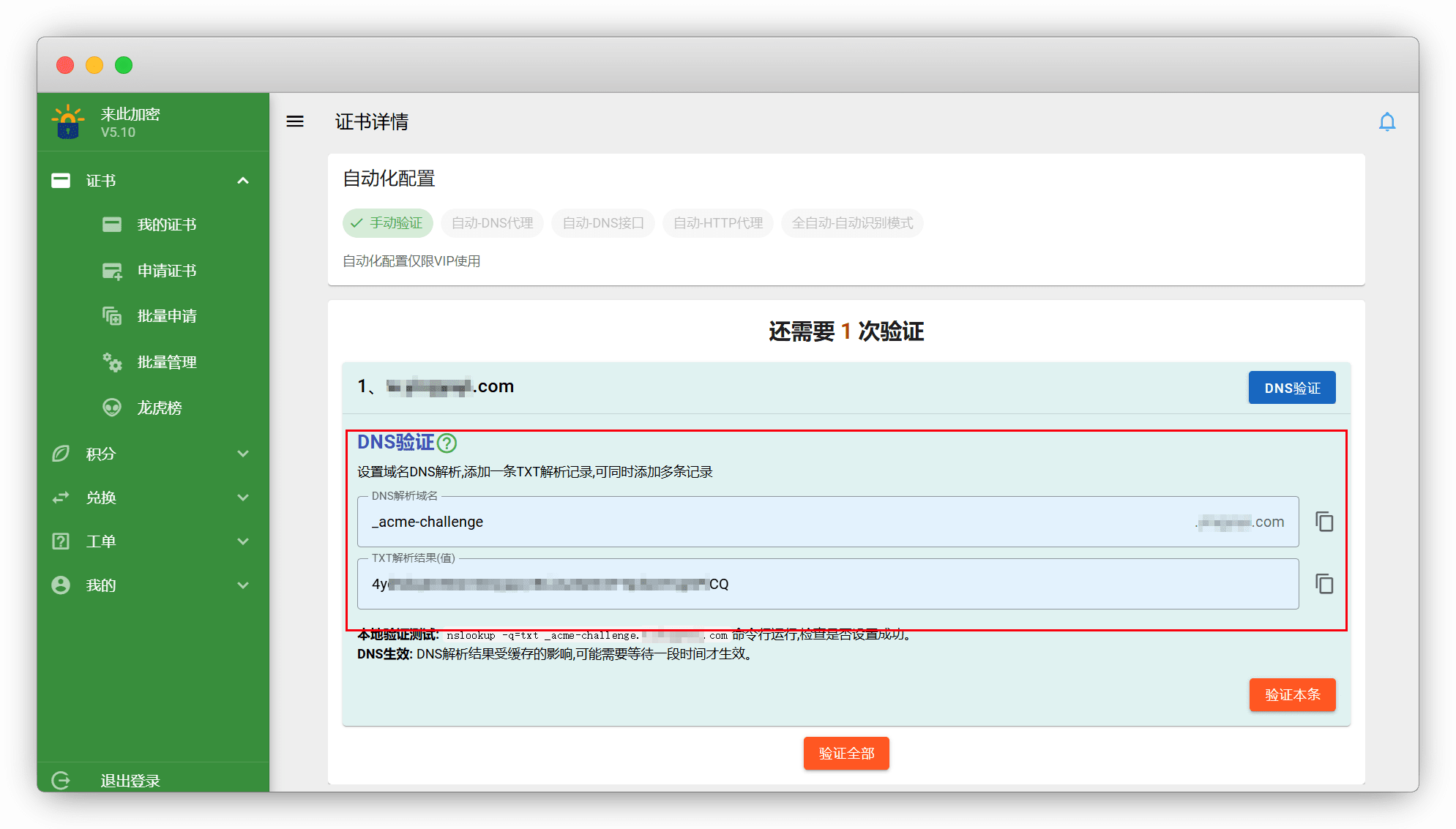Click the TXT解析结果 value field

point(827,584)
